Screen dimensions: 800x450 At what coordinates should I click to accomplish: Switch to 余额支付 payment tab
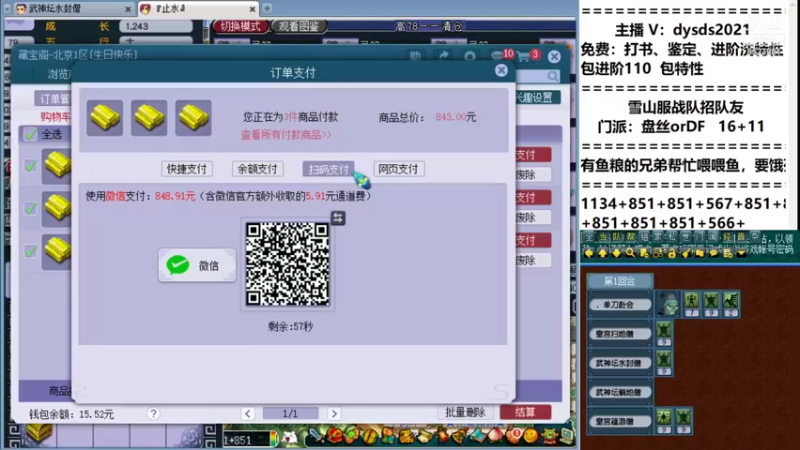point(258,169)
